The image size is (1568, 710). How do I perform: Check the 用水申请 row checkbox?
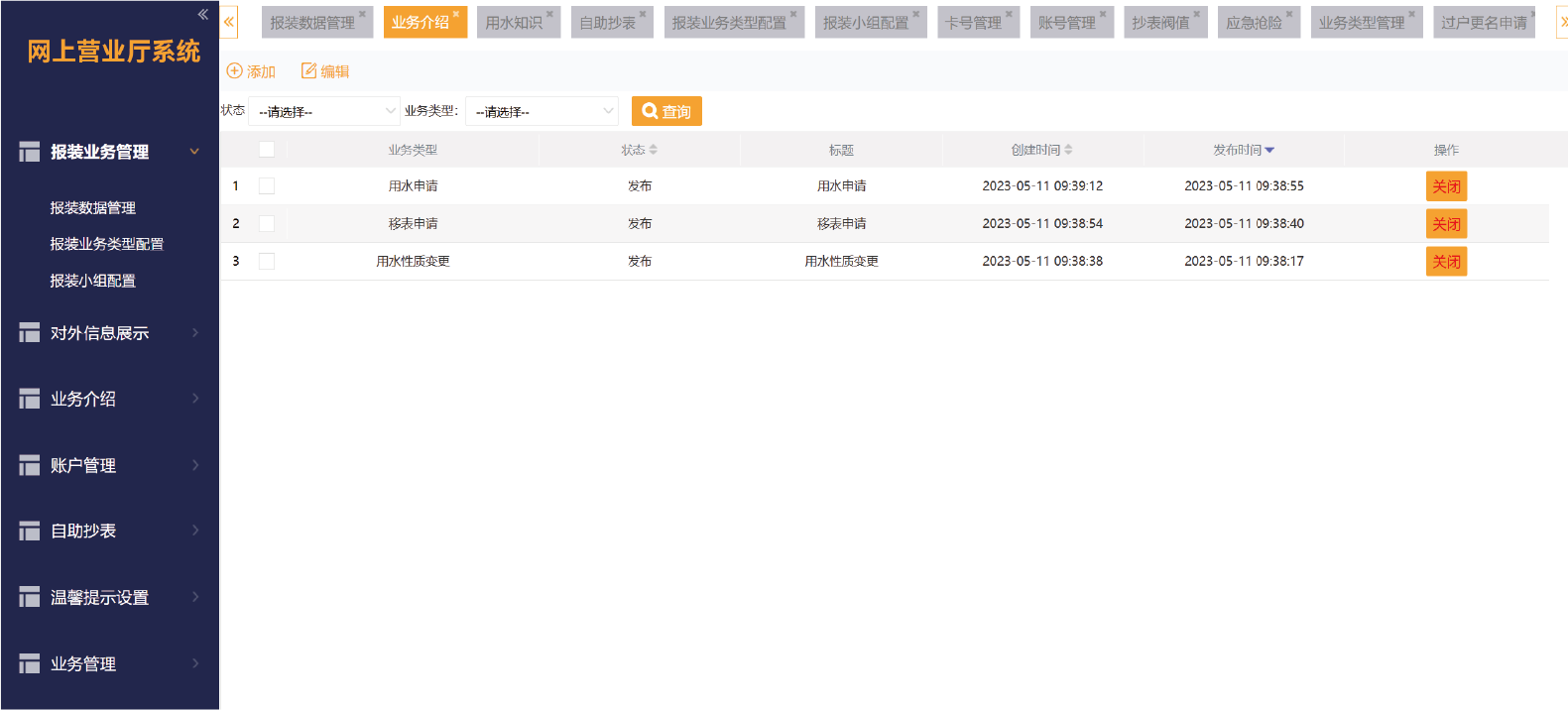(x=267, y=186)
